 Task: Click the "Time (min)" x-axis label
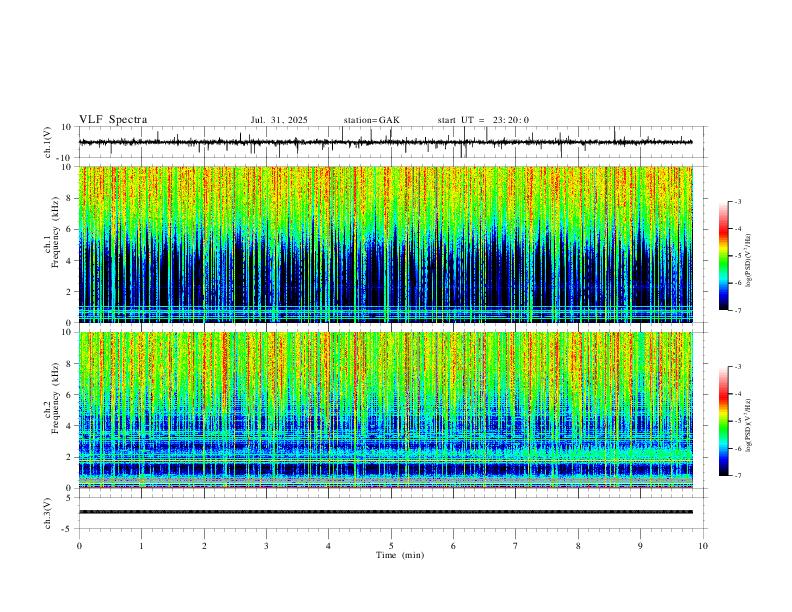point(400,555)
